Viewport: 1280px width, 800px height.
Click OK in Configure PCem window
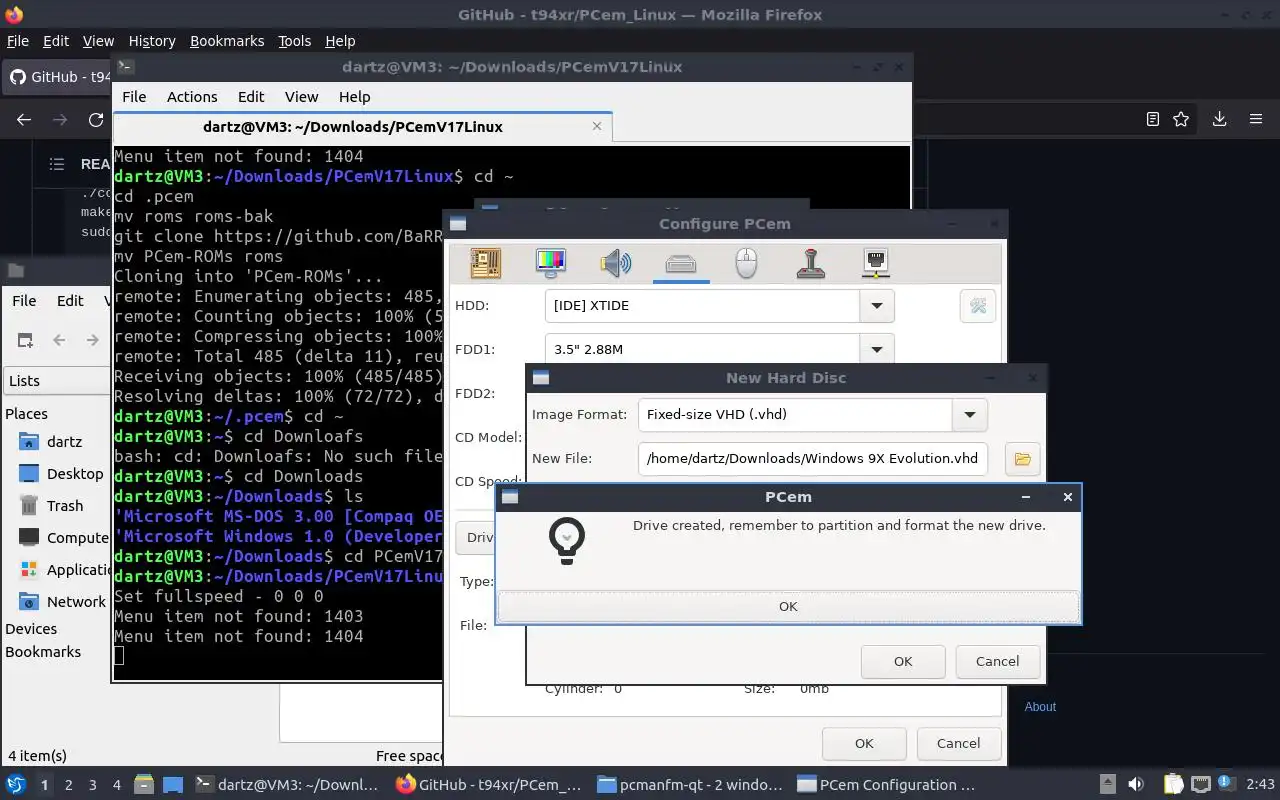pyautogui.click(x=864, y=743)
